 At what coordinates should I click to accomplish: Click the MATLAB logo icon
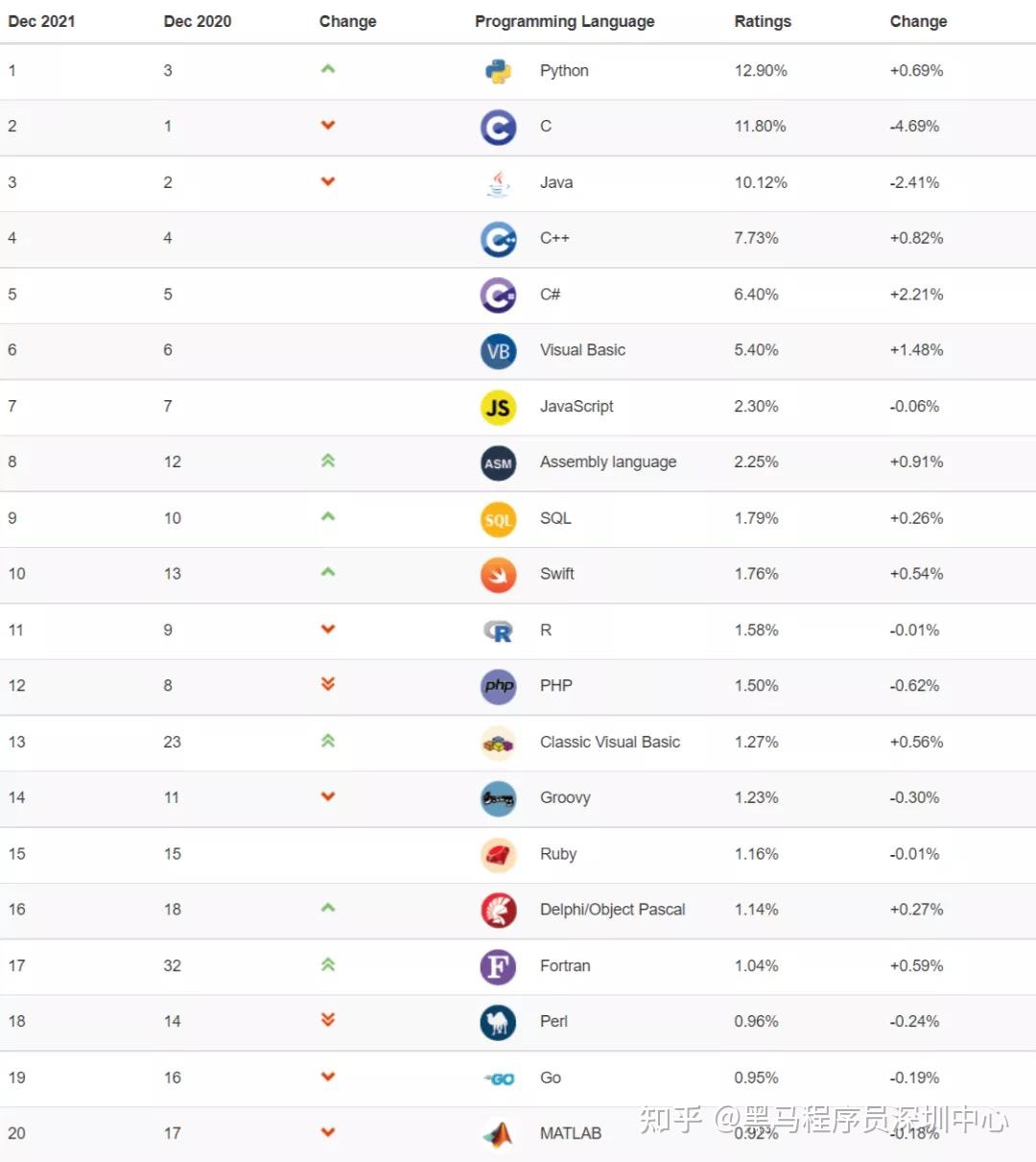pyautogui.click(x=498, y=1134)
